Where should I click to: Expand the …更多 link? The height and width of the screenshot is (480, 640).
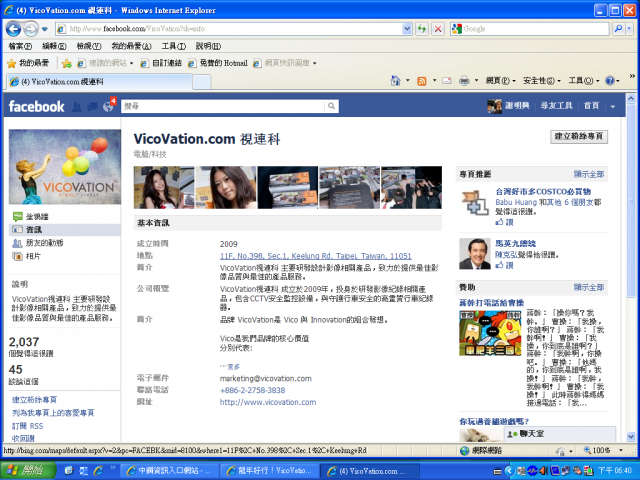tap(230, 367)
